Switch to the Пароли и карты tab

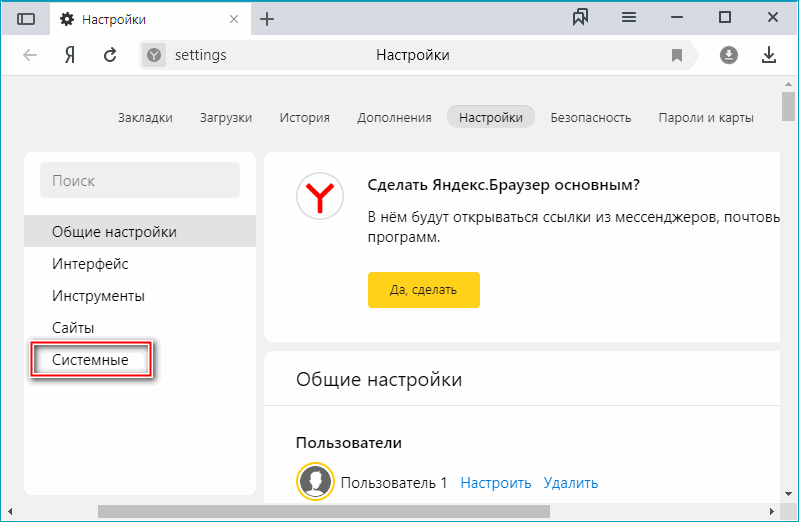point(706,118)
